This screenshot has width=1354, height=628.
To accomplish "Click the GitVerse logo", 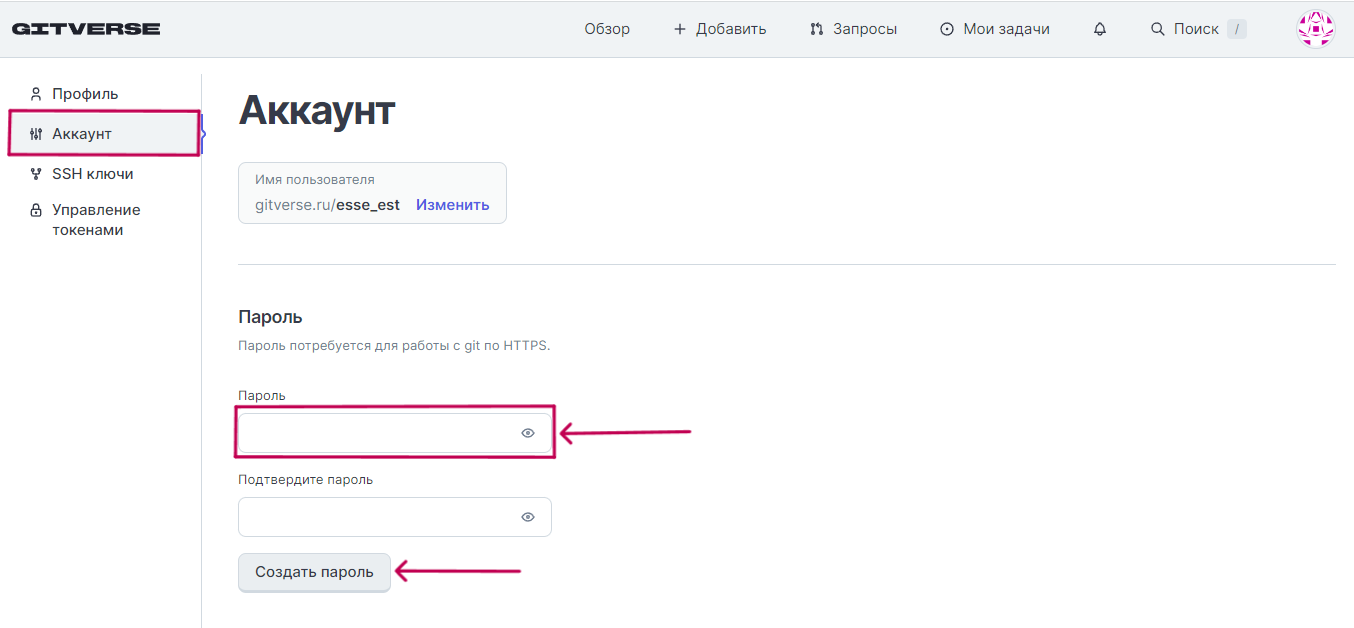I will click(x=86, y=29).
